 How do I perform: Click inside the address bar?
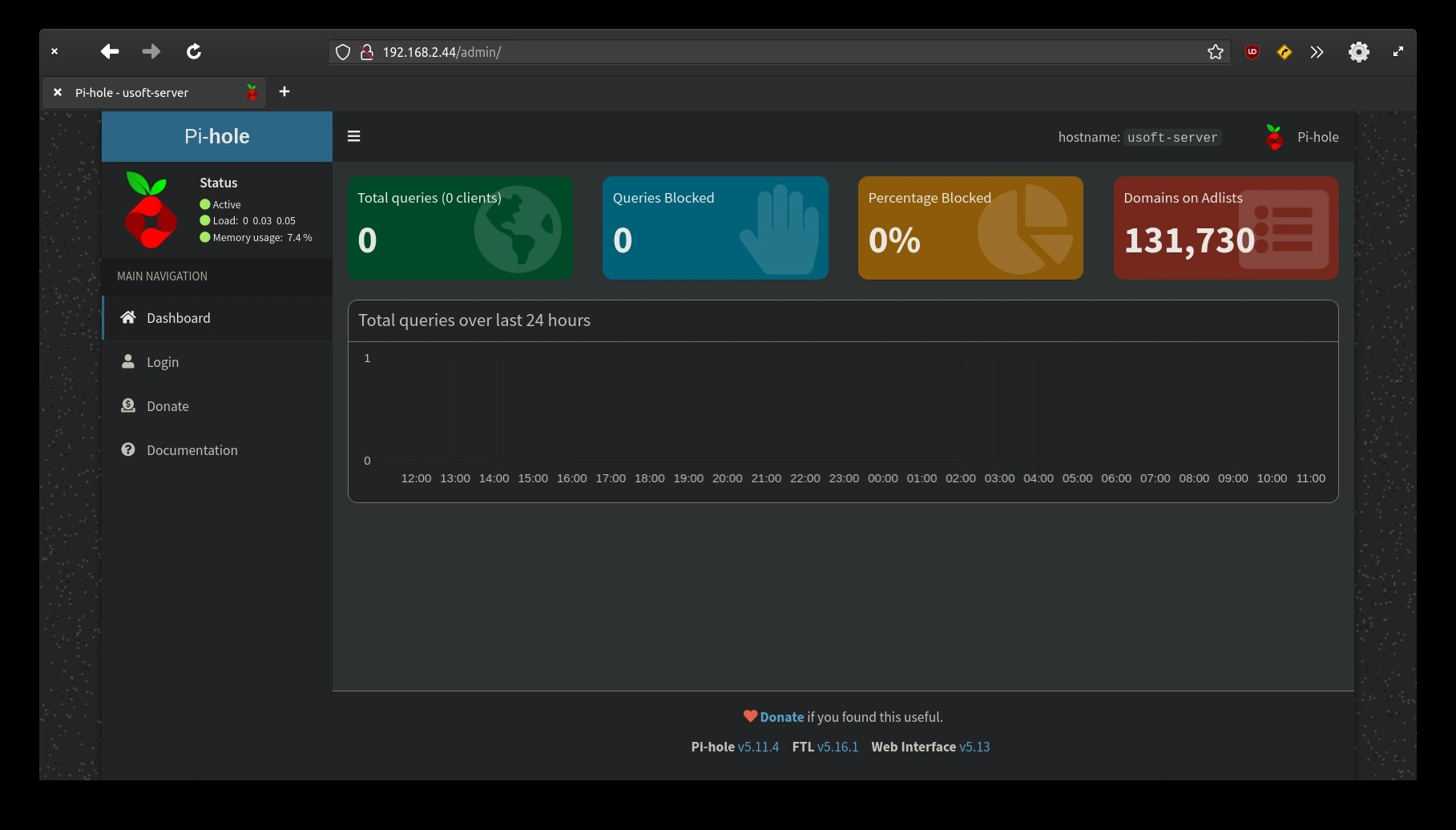click(x=721, y=52)
